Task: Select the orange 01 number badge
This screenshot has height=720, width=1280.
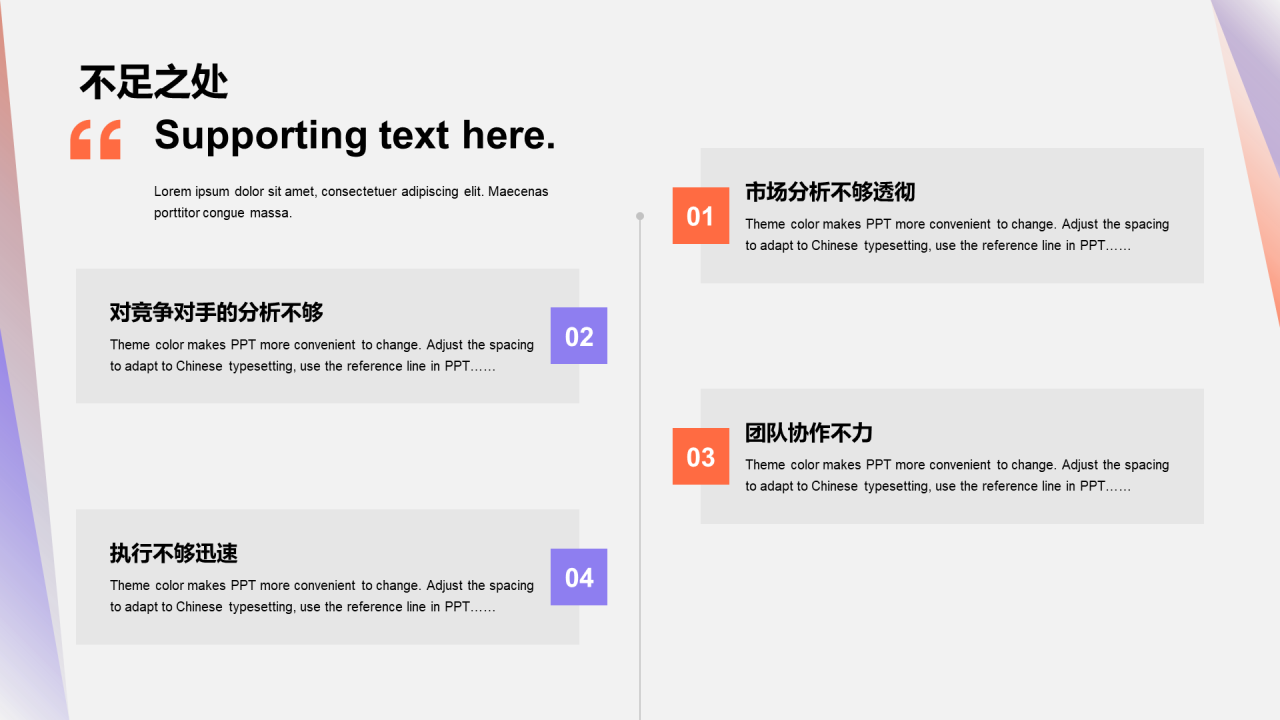Action: point(700,216)
